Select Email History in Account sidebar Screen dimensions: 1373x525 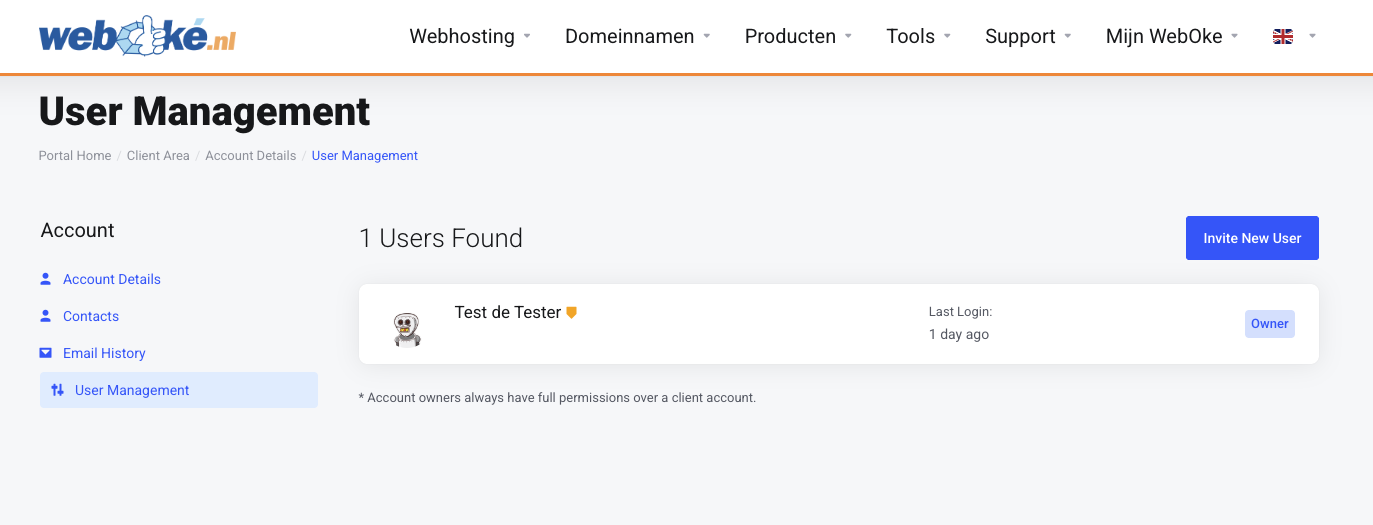[104, 353]
